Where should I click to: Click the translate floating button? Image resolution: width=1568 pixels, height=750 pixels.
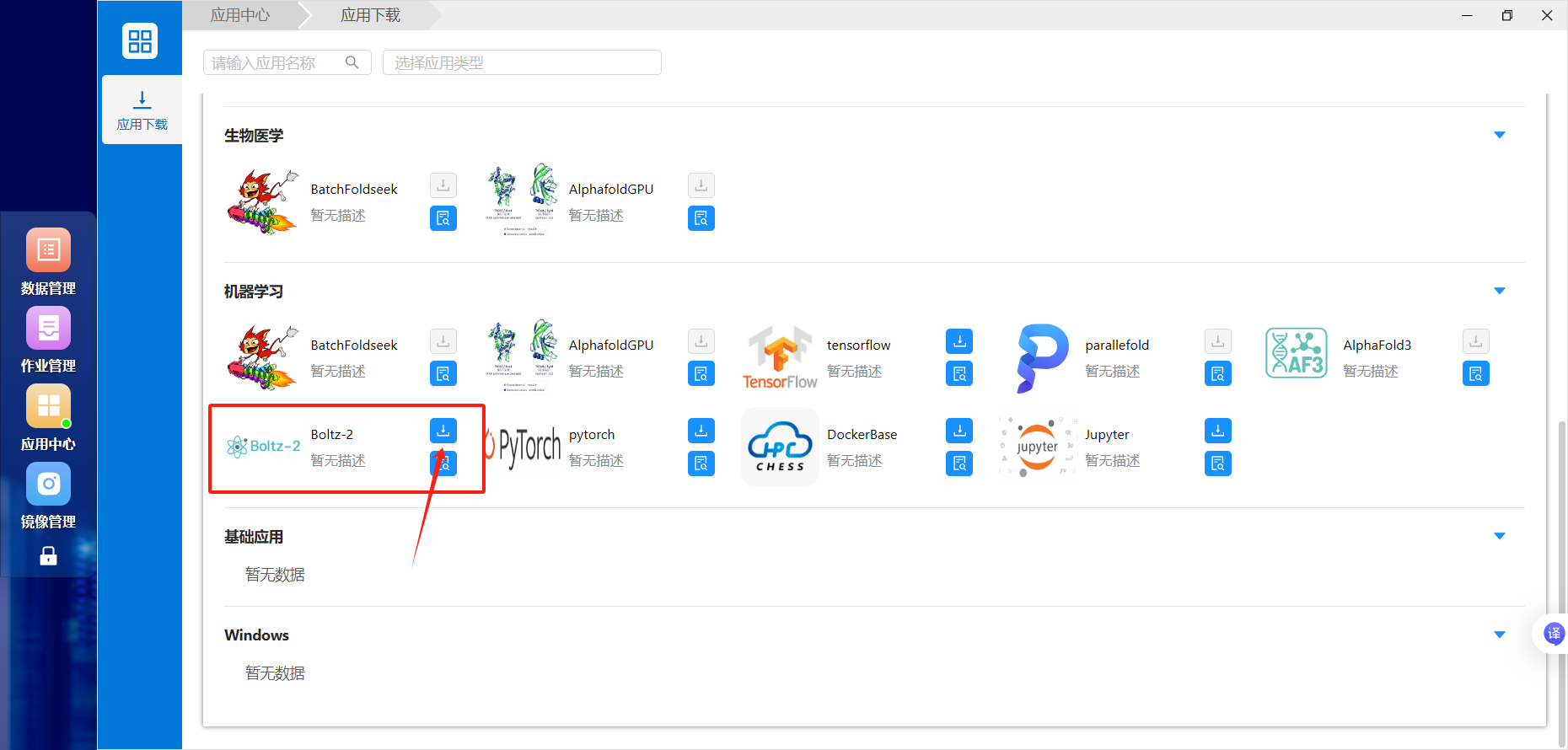pos(1553,633)
